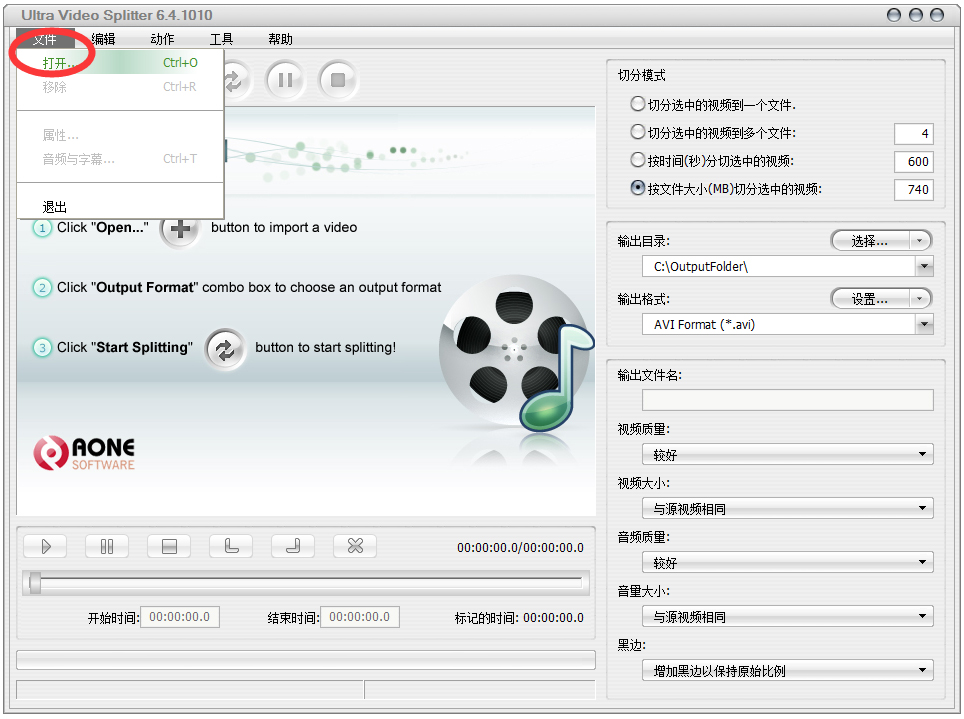
Task: Stop preview playback with the square icon
Action: [169, 546]
